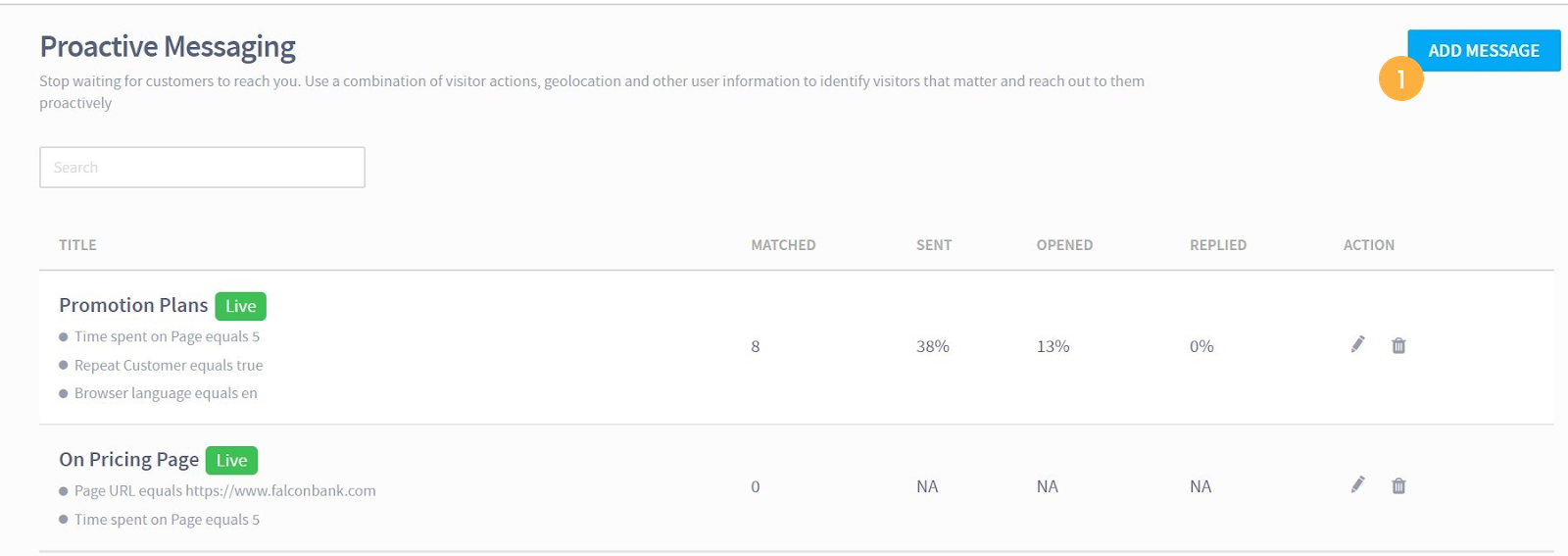Edit the Promotion Plans message
Viewport: 1568px width, 556px height.
[1357, 344]
